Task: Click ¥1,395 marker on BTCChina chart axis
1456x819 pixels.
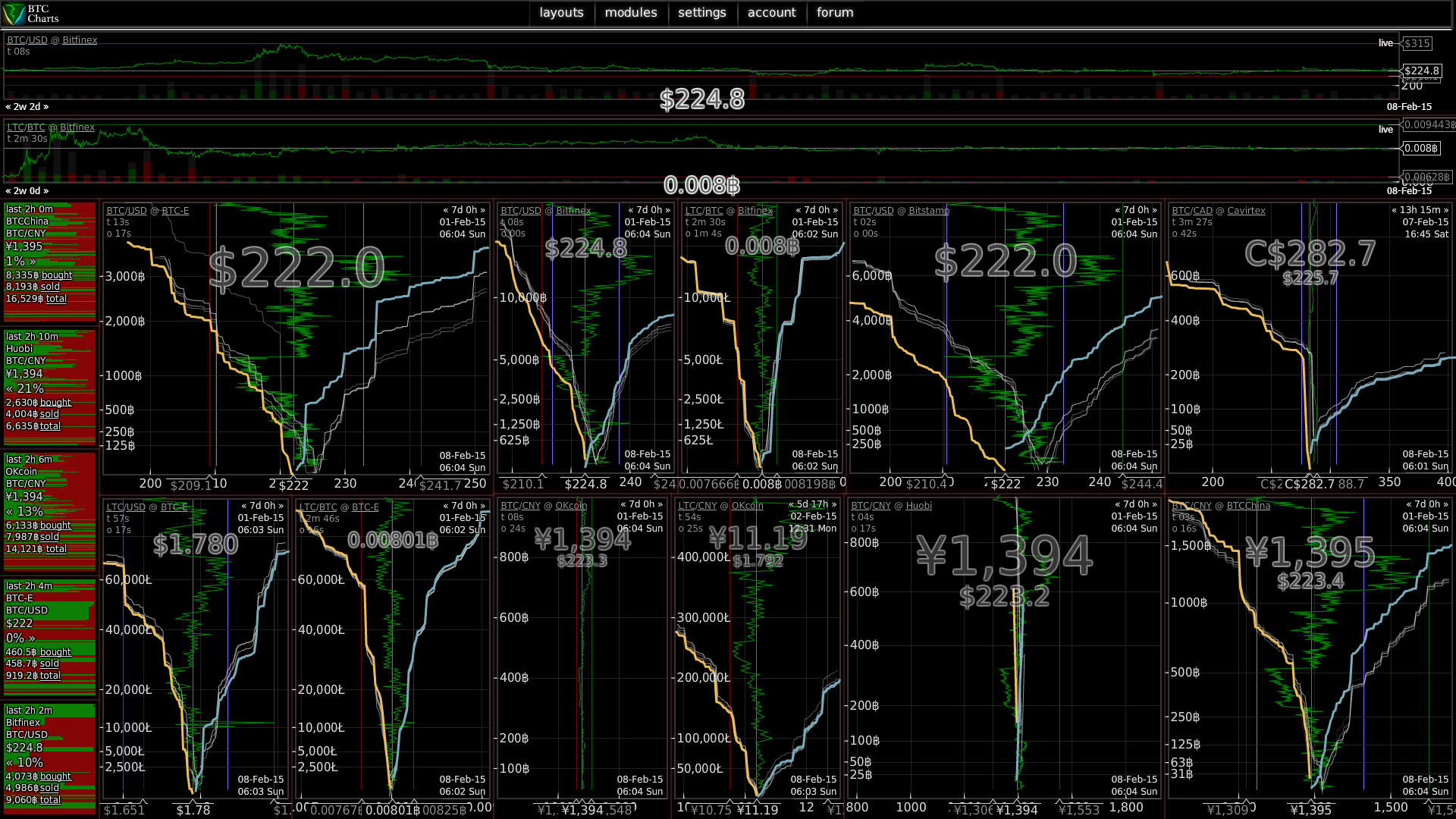Action: tap(1310, 810)
